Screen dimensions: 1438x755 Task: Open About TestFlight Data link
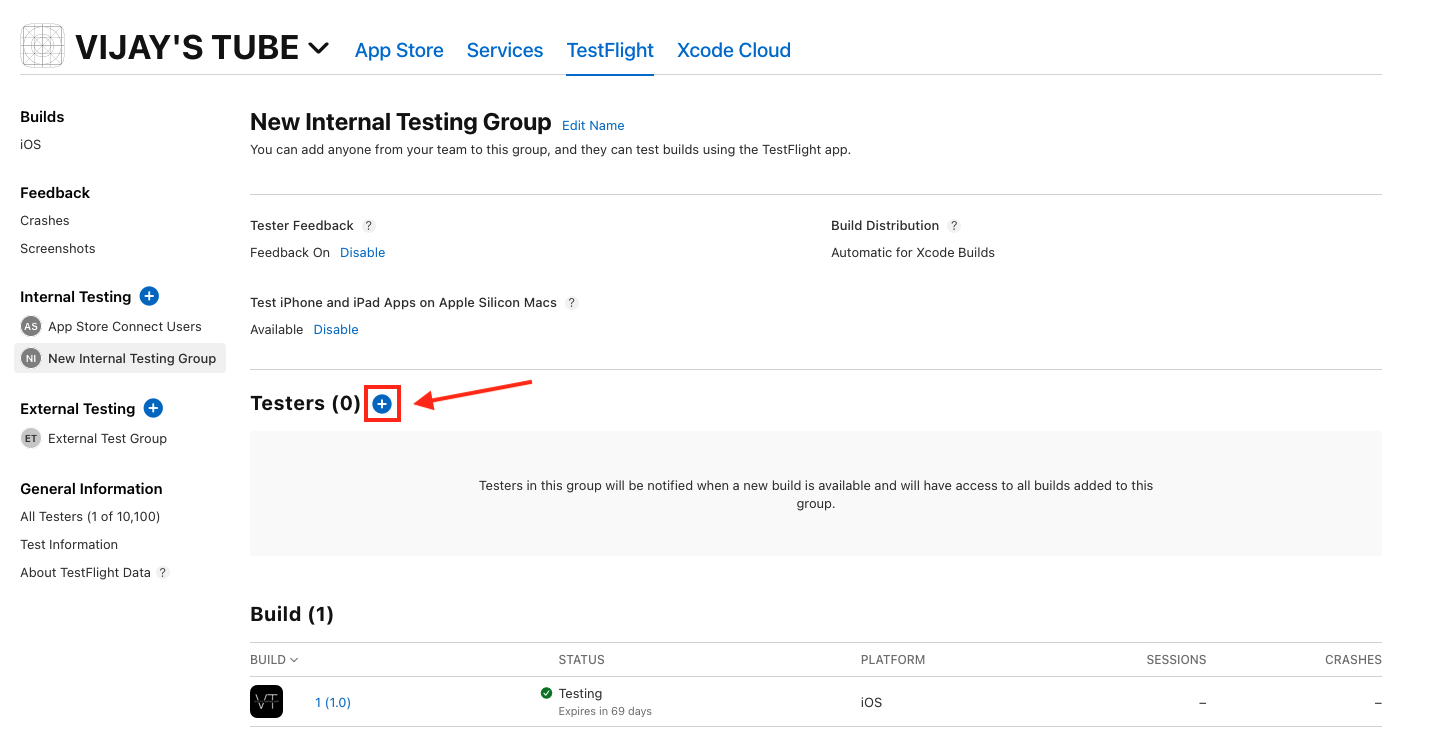pyautogui.click(x=85, y=572)
